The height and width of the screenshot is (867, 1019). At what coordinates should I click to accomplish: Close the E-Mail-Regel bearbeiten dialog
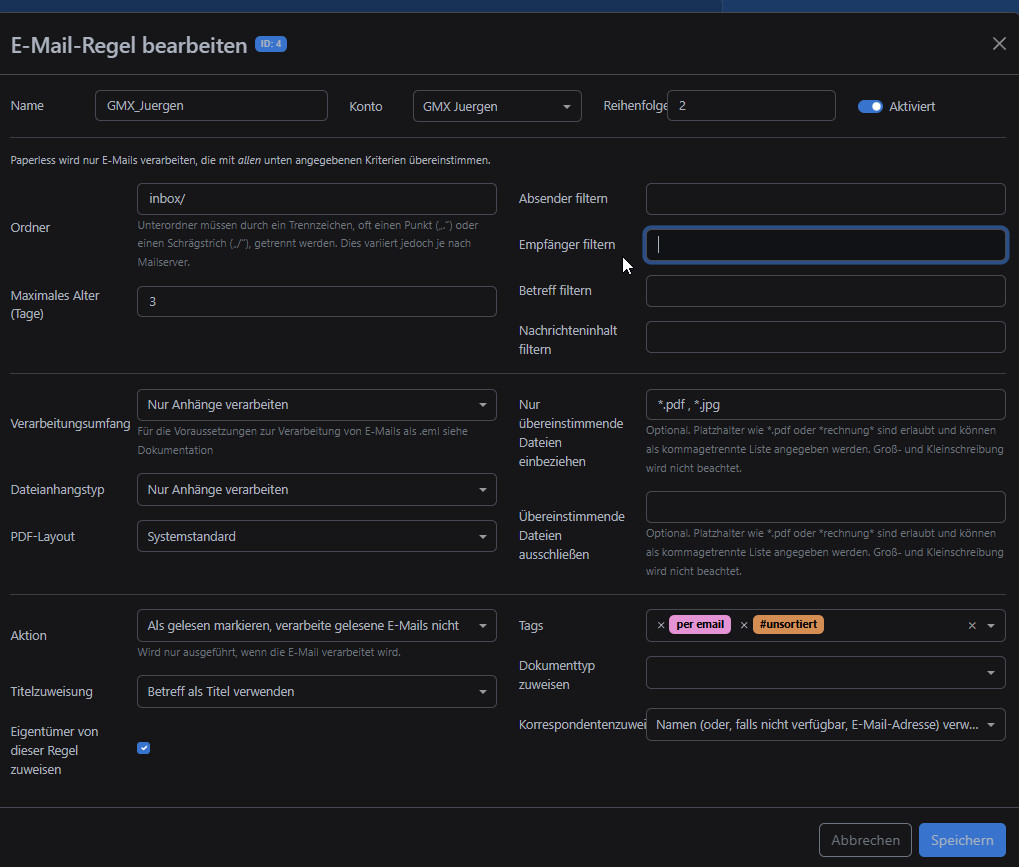click(x=998, y=44)
